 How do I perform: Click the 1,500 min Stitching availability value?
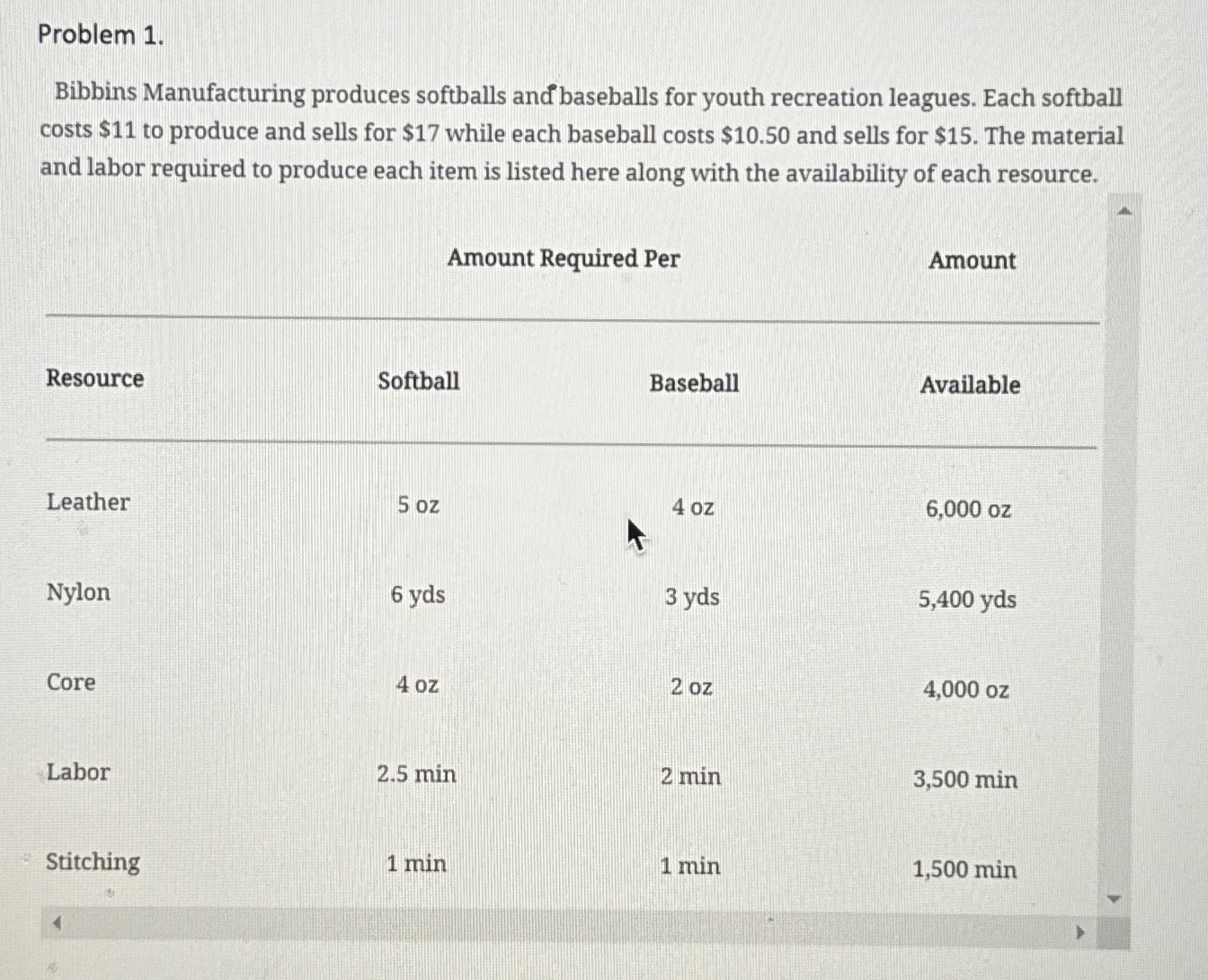(964, 869)
